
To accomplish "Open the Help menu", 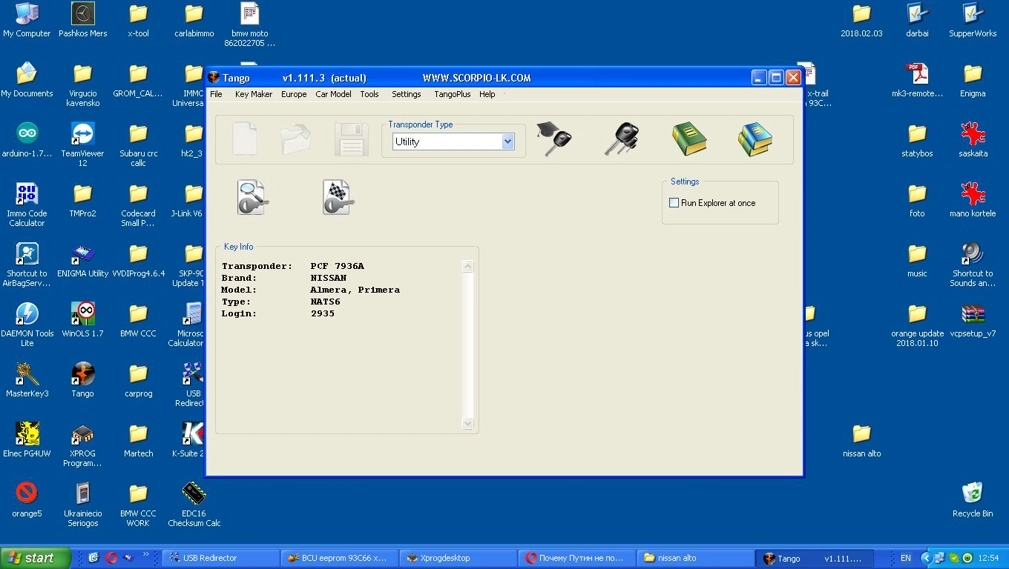I will (x=487, y=94).
